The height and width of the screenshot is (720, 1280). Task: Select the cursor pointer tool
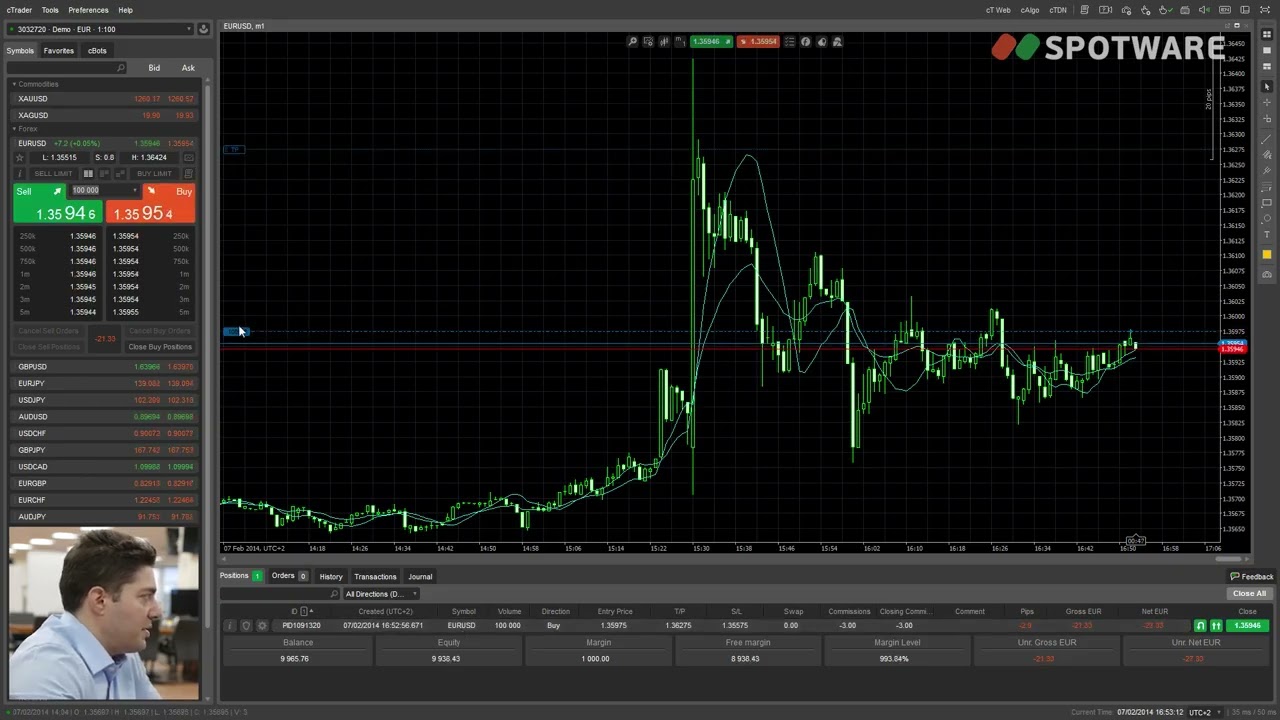tap(1267, 88)
